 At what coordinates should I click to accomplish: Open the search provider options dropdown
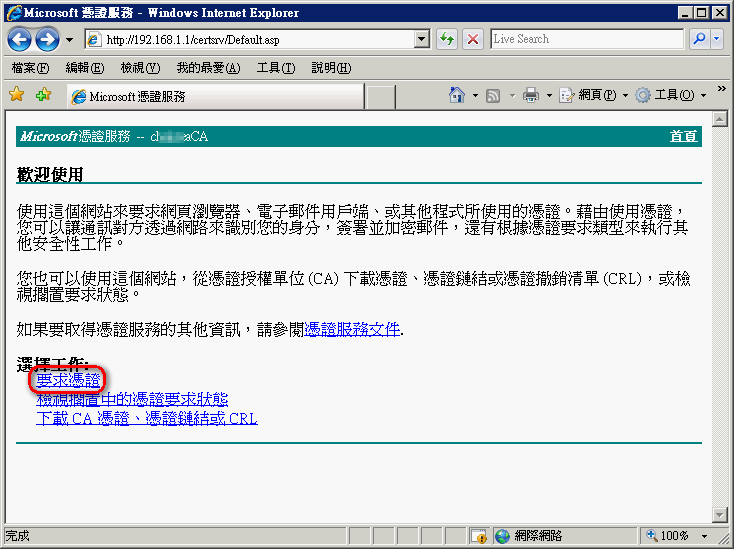pos(717,39)
